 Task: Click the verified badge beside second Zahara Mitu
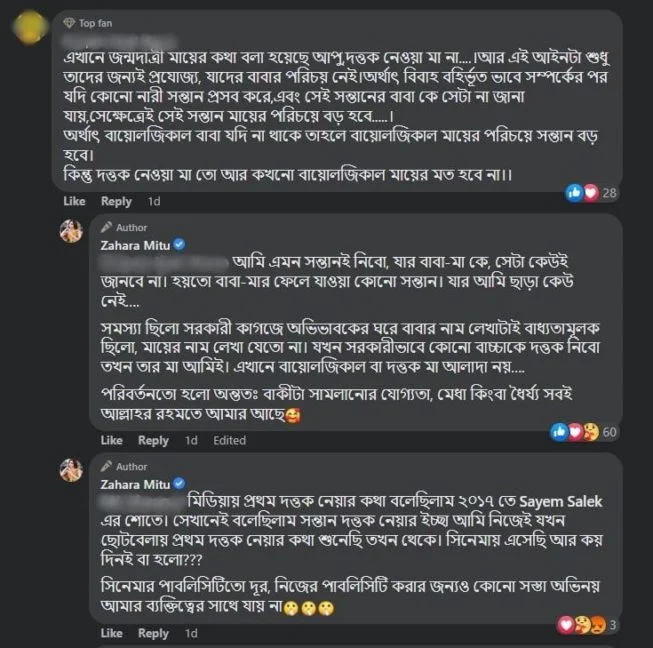tap(179, 484)
